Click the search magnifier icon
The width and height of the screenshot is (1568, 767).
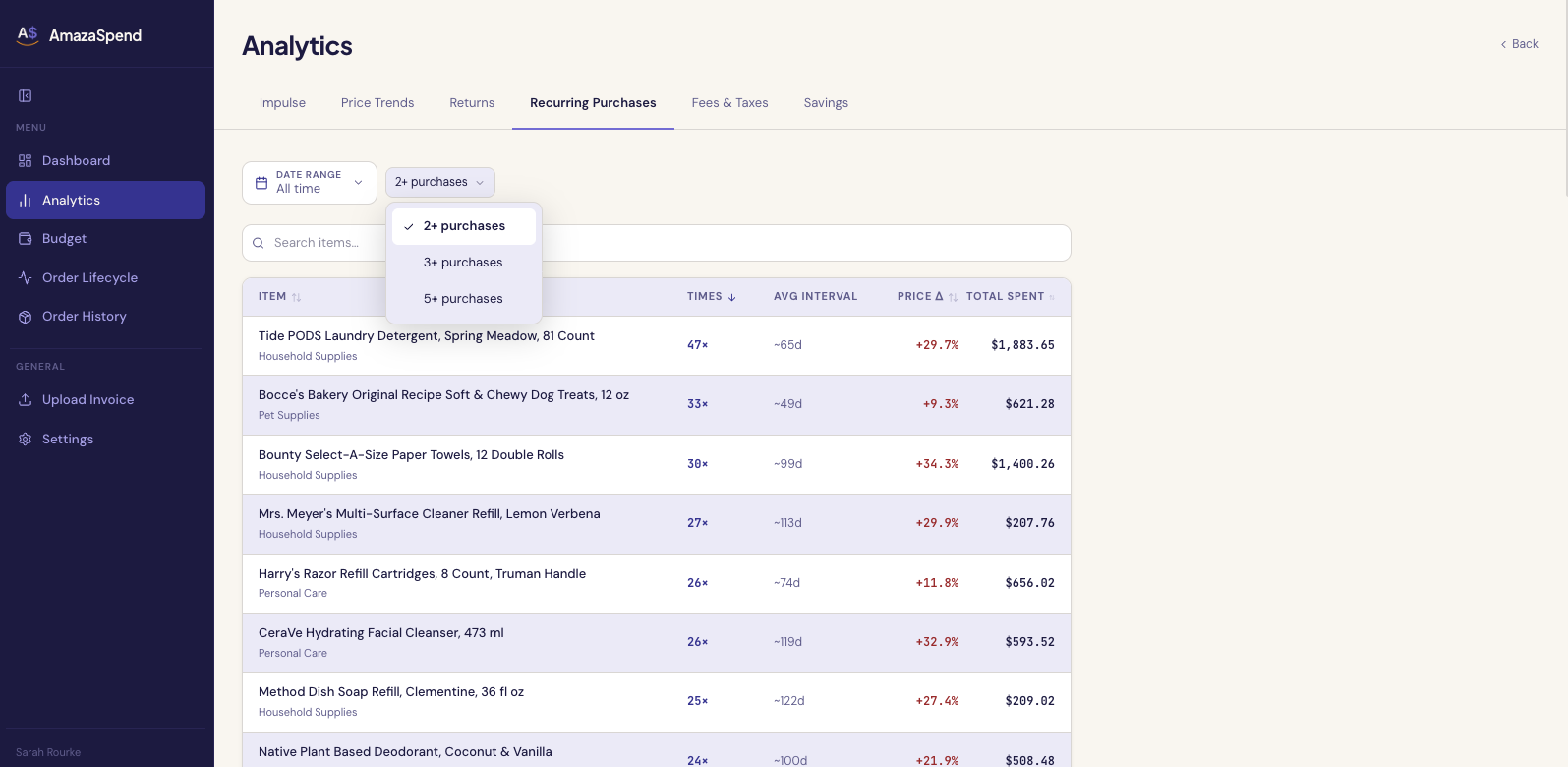[x=259, y=243]
